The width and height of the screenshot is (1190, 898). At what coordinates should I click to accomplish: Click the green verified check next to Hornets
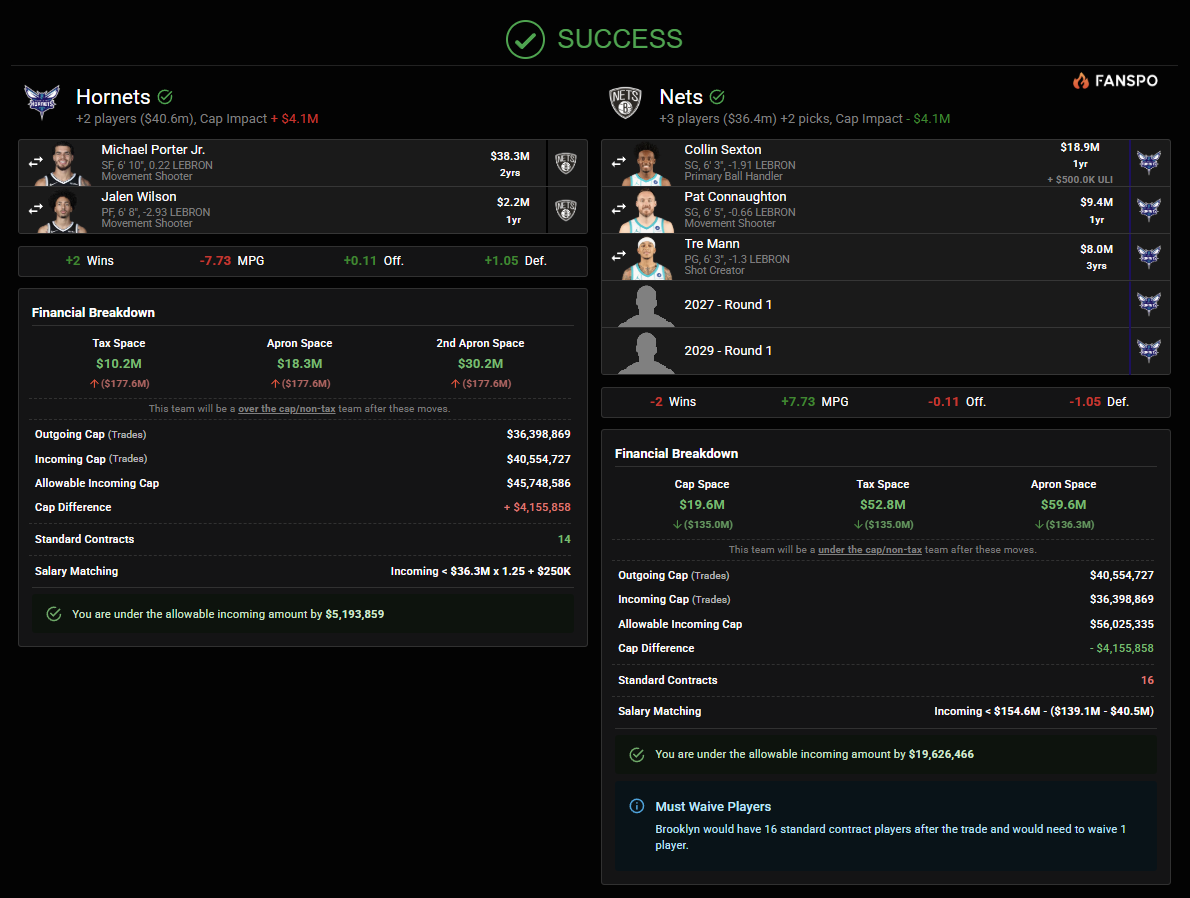(165, 96)
